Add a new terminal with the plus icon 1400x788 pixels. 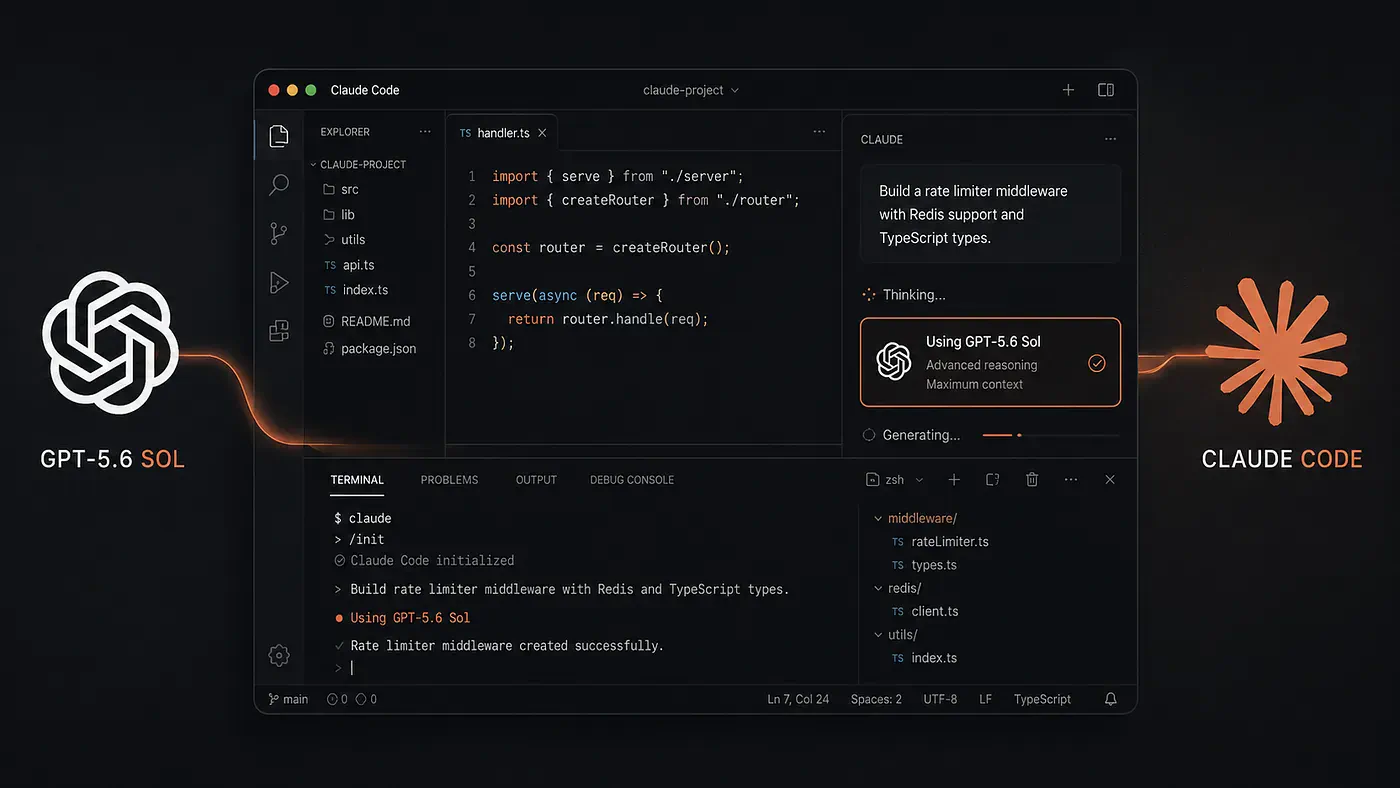pyautogui.click(x=954, y=480)
